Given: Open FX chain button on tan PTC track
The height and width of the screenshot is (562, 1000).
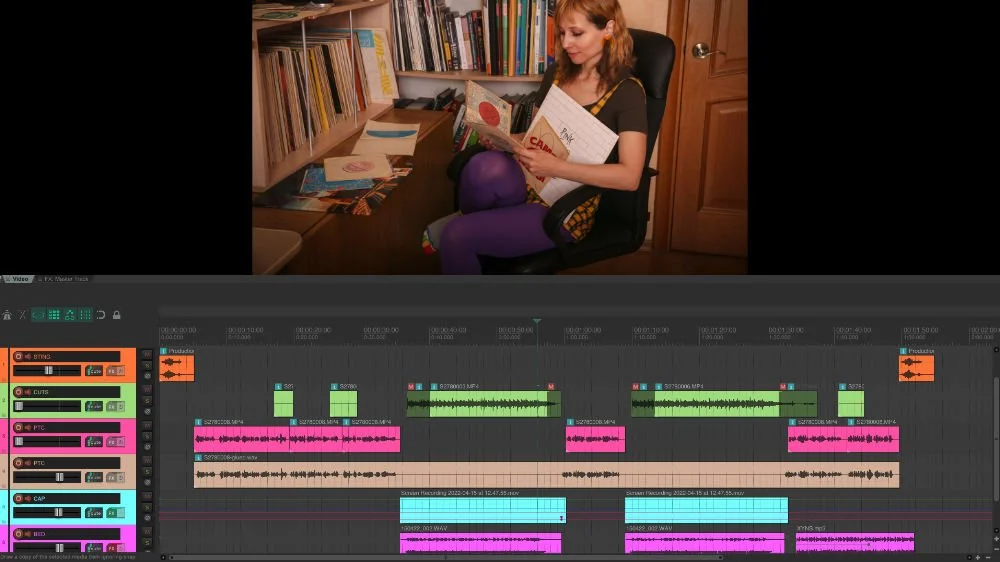Looking at the screenshot, I should [112, 477].
